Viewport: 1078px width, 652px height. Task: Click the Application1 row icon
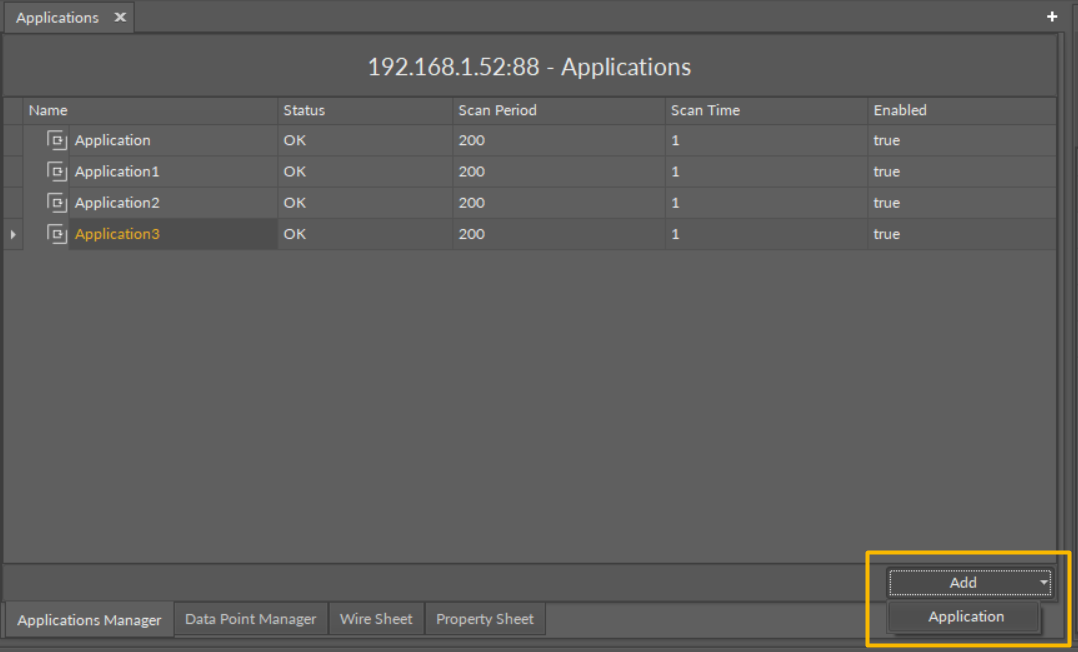pyautogui.click(x=56, y=171)
